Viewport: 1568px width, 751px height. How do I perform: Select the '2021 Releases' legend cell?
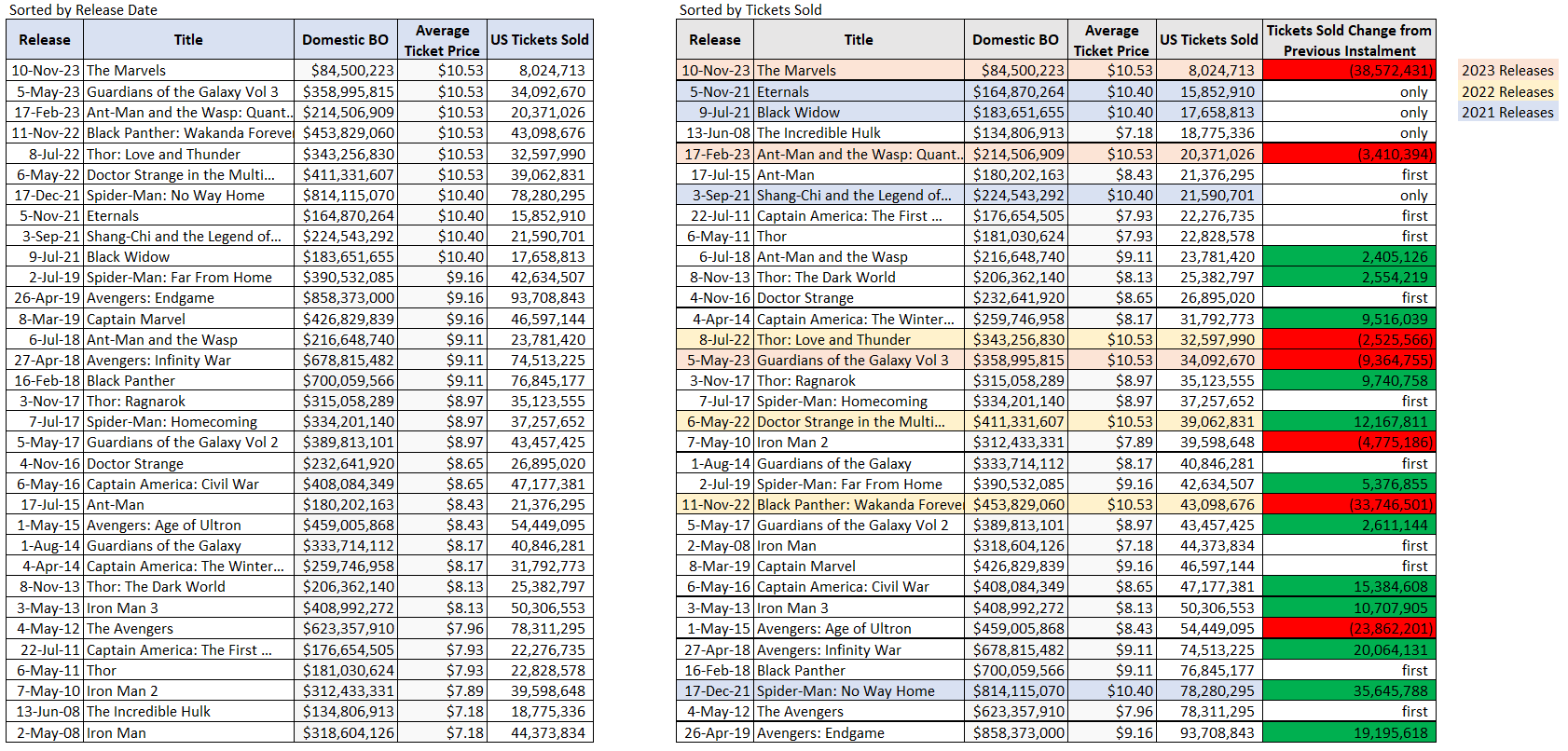point(1507,112)
